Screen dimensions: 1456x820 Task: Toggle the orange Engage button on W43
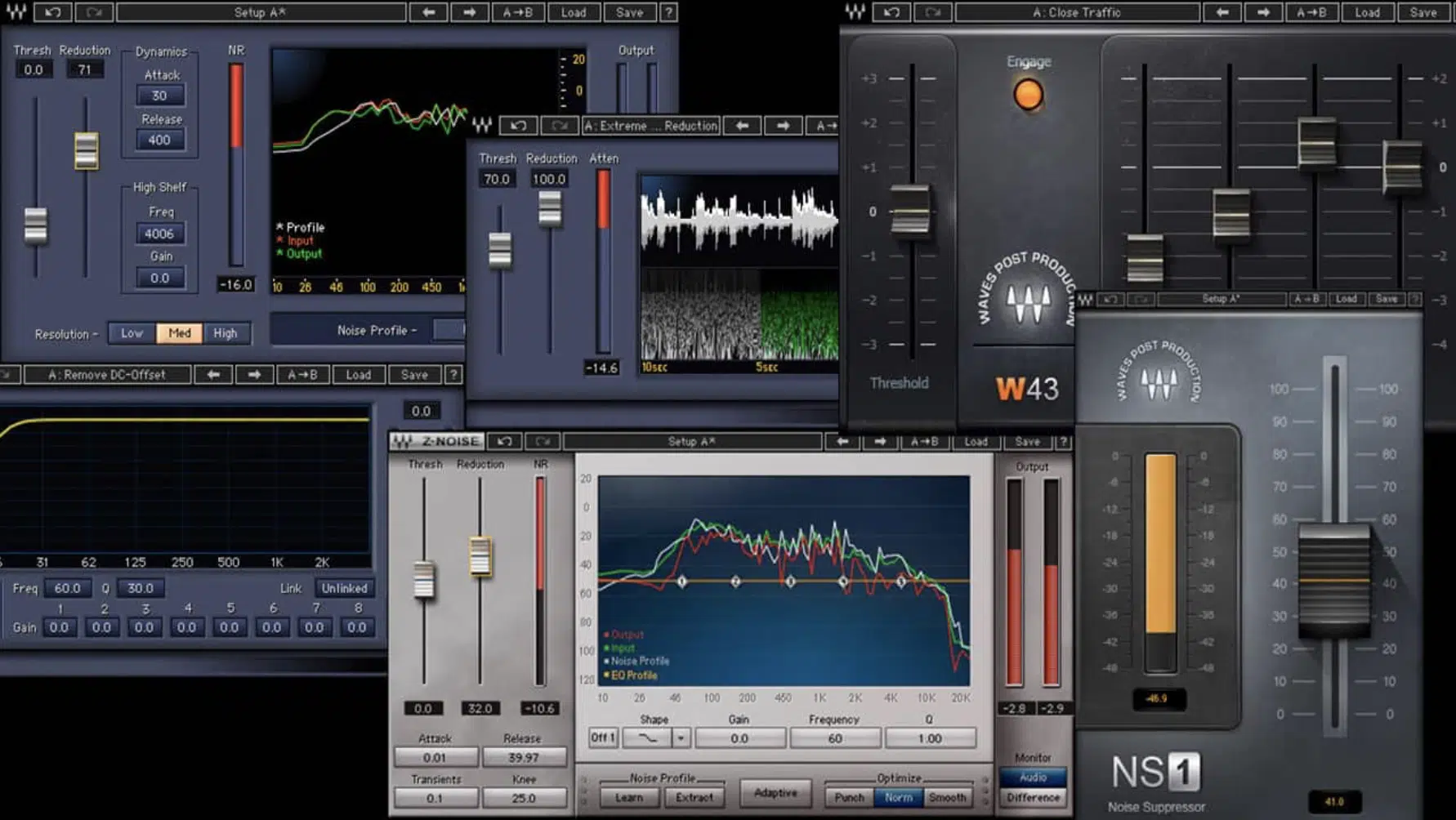click(x=1028, y=95)
